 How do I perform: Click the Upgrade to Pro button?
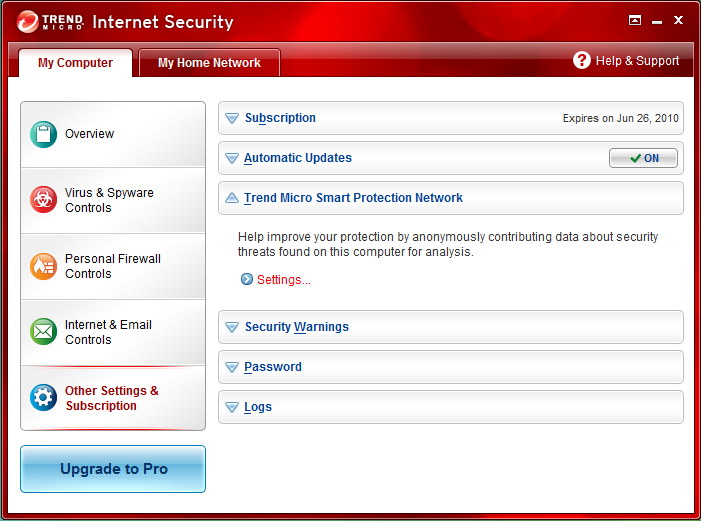pos(113,469)
